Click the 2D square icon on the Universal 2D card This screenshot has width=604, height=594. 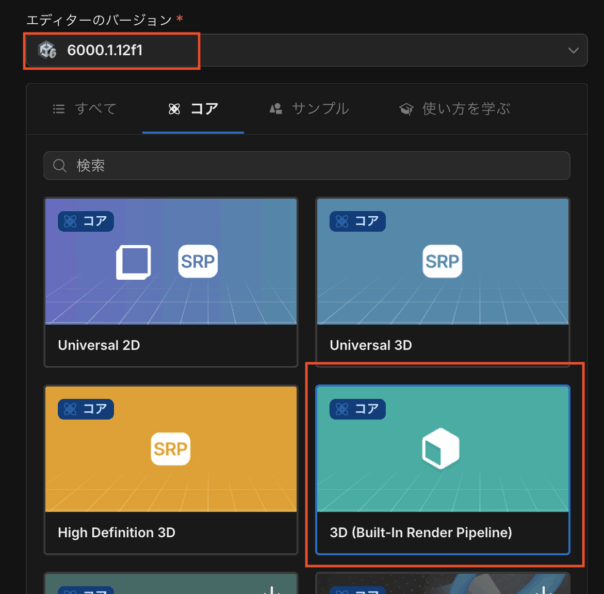pos(133,262)
